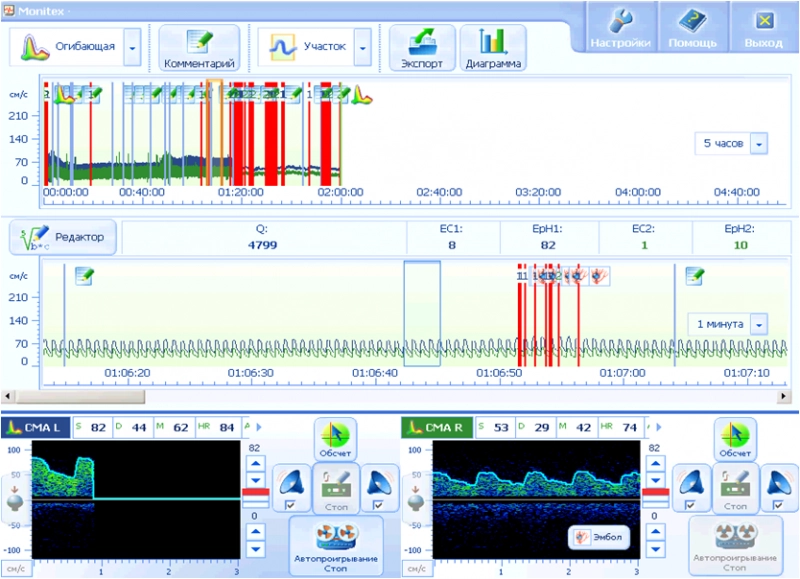Open the Экспорт export tool
Image resolution: width=800 pixels, height=579 pixels.
pos(421,48)
